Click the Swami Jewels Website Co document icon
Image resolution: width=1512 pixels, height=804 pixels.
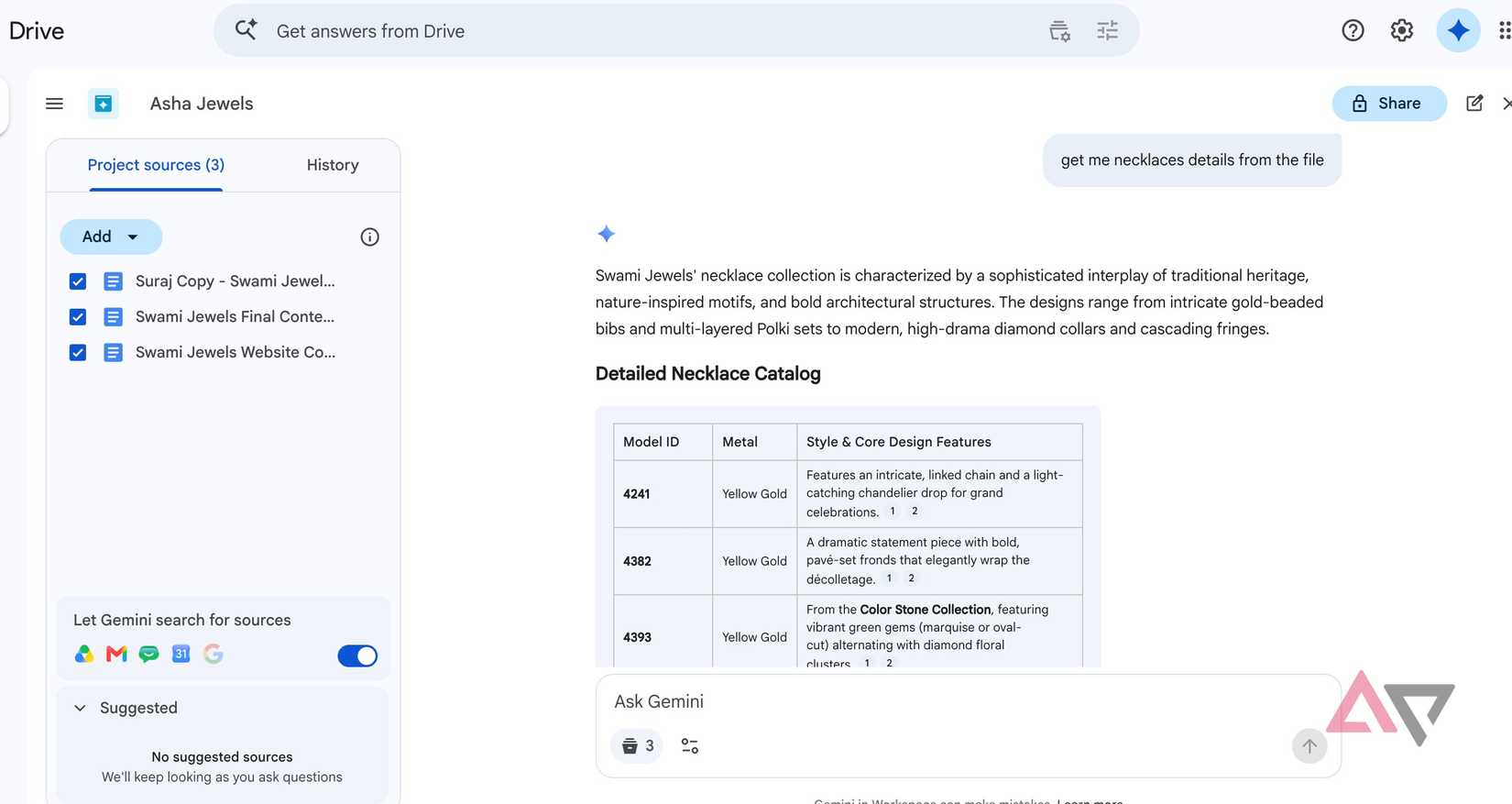(x=113, y=352)
